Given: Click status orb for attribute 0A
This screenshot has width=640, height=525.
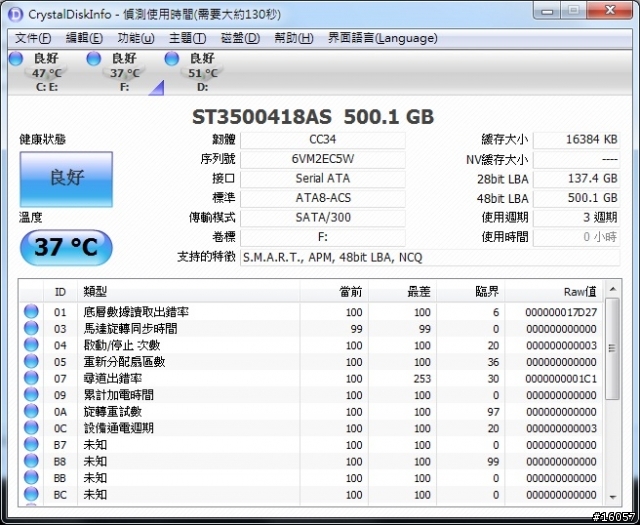Looking at the screenshot, I should 31,411.
